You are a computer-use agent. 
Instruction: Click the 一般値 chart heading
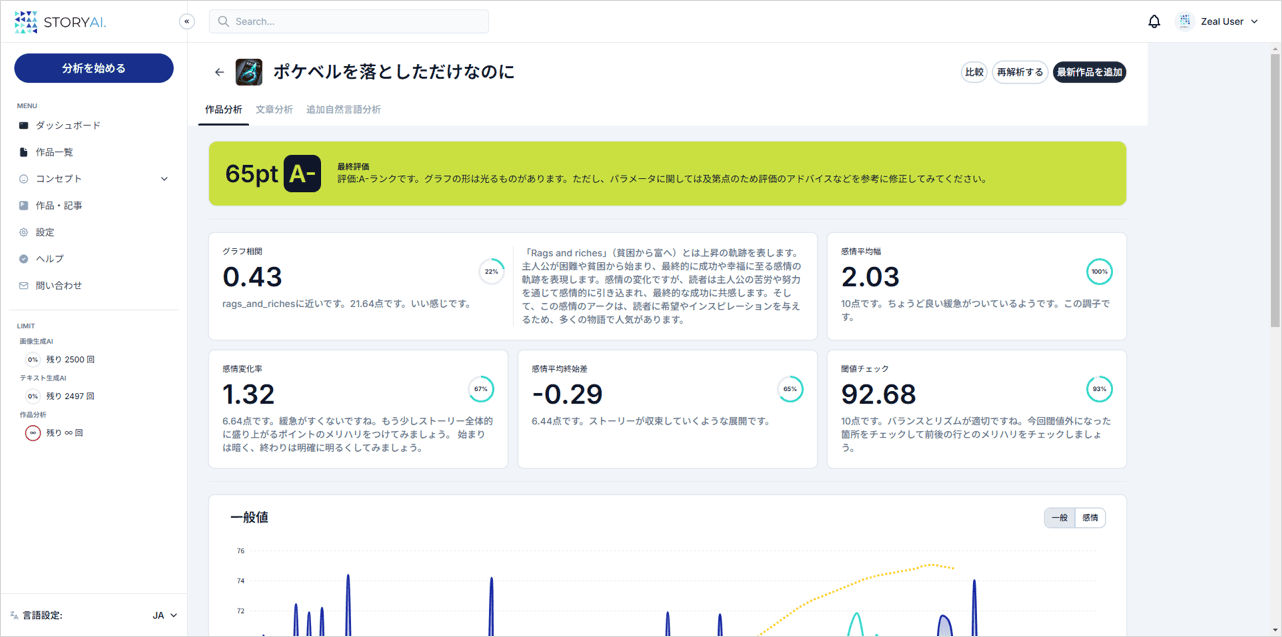point(249,518)
